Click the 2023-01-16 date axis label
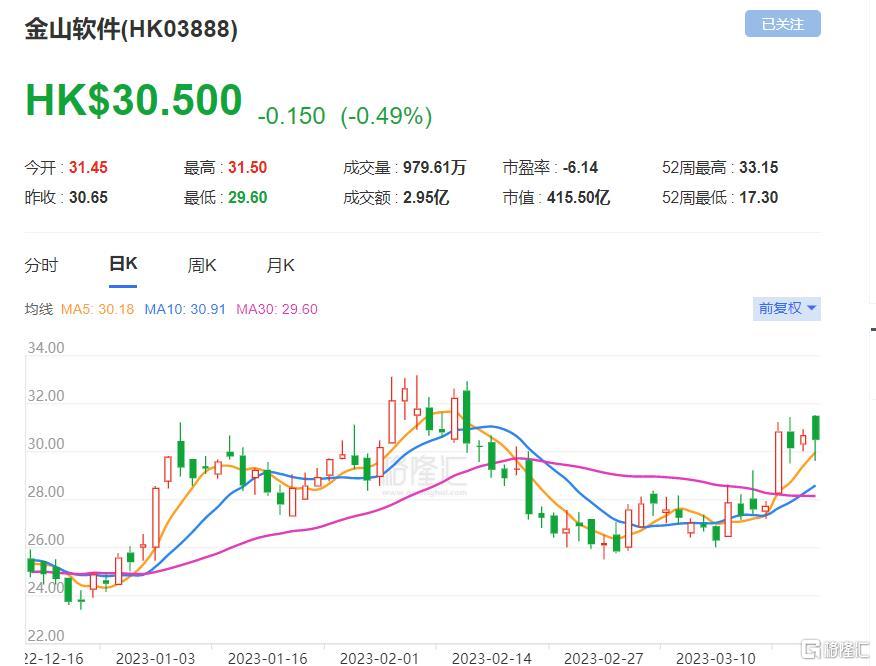 pos(268,658)
